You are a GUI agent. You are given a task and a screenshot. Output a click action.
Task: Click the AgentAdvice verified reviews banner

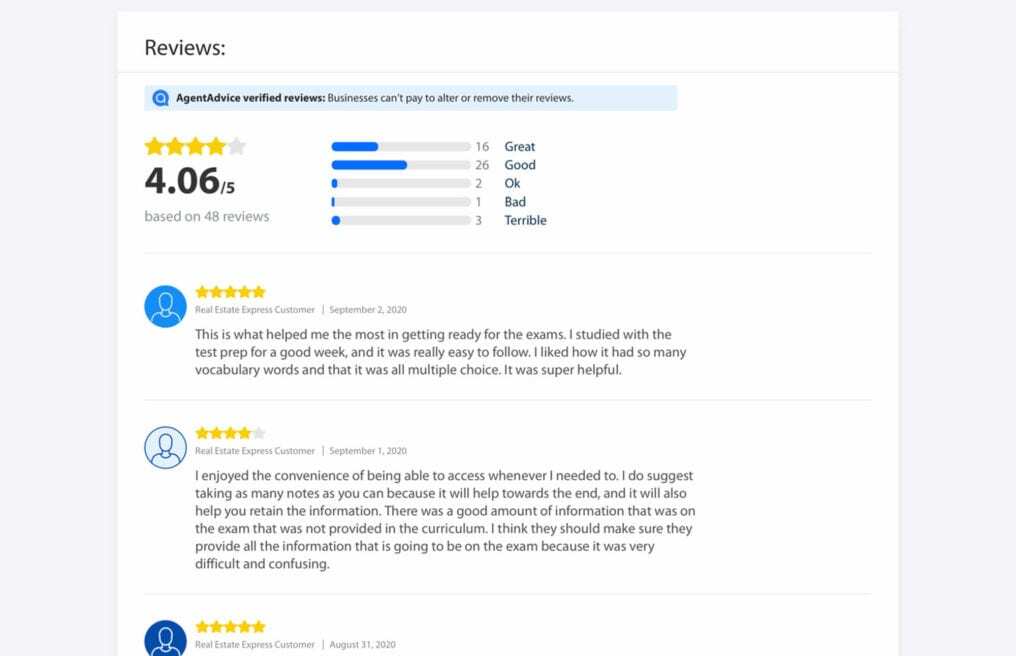coord(410,98)
